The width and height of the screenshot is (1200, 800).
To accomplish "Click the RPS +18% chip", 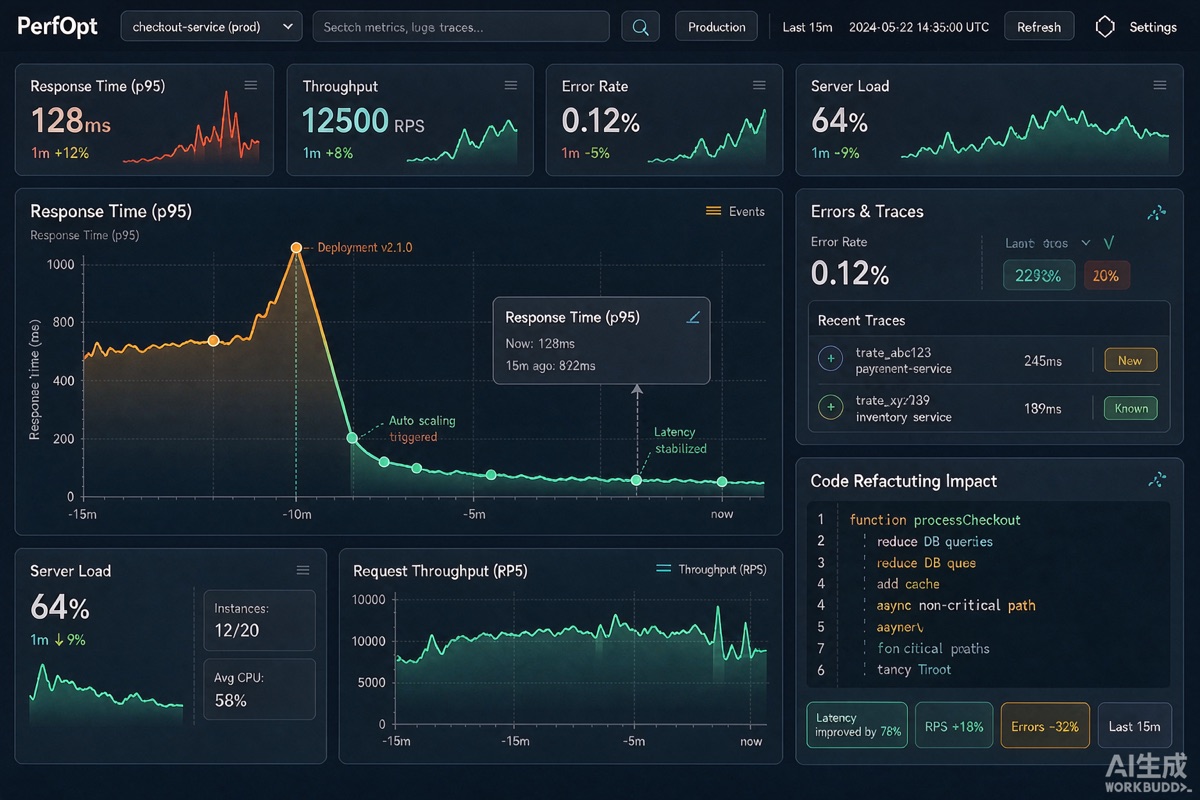I will (954, 726).
